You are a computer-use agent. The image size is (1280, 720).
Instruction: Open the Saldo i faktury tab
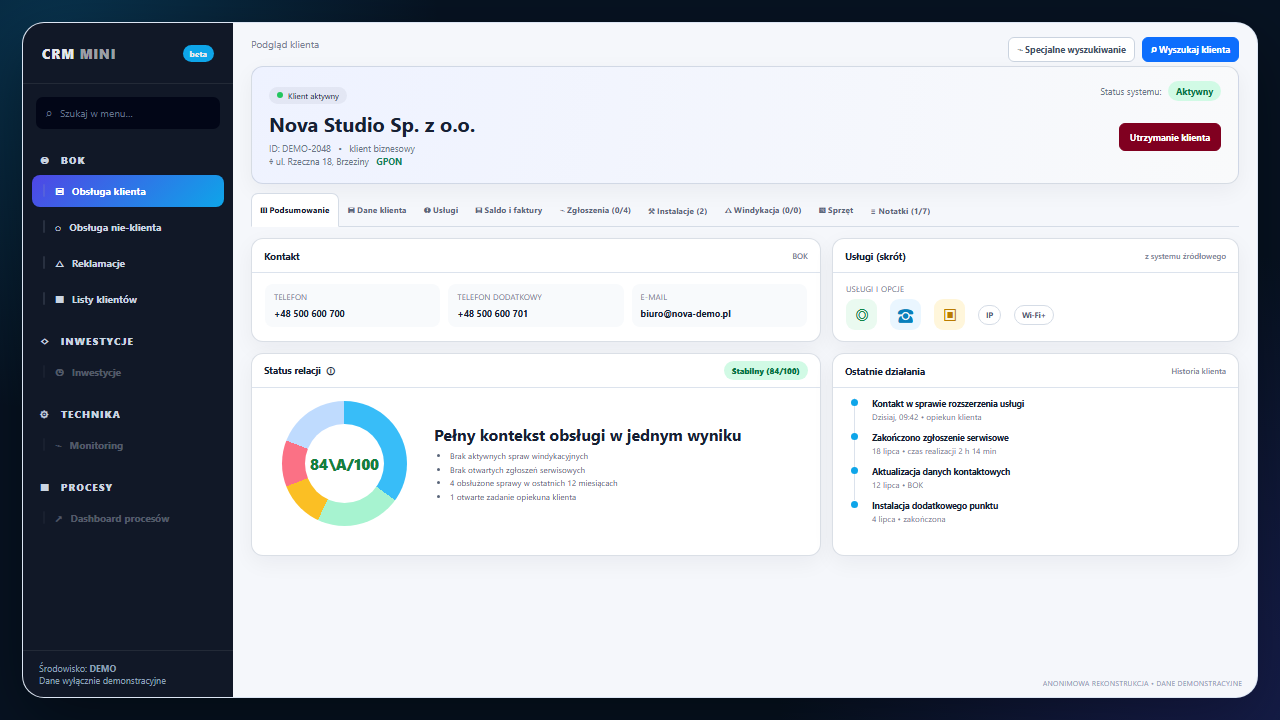[508, 211]
